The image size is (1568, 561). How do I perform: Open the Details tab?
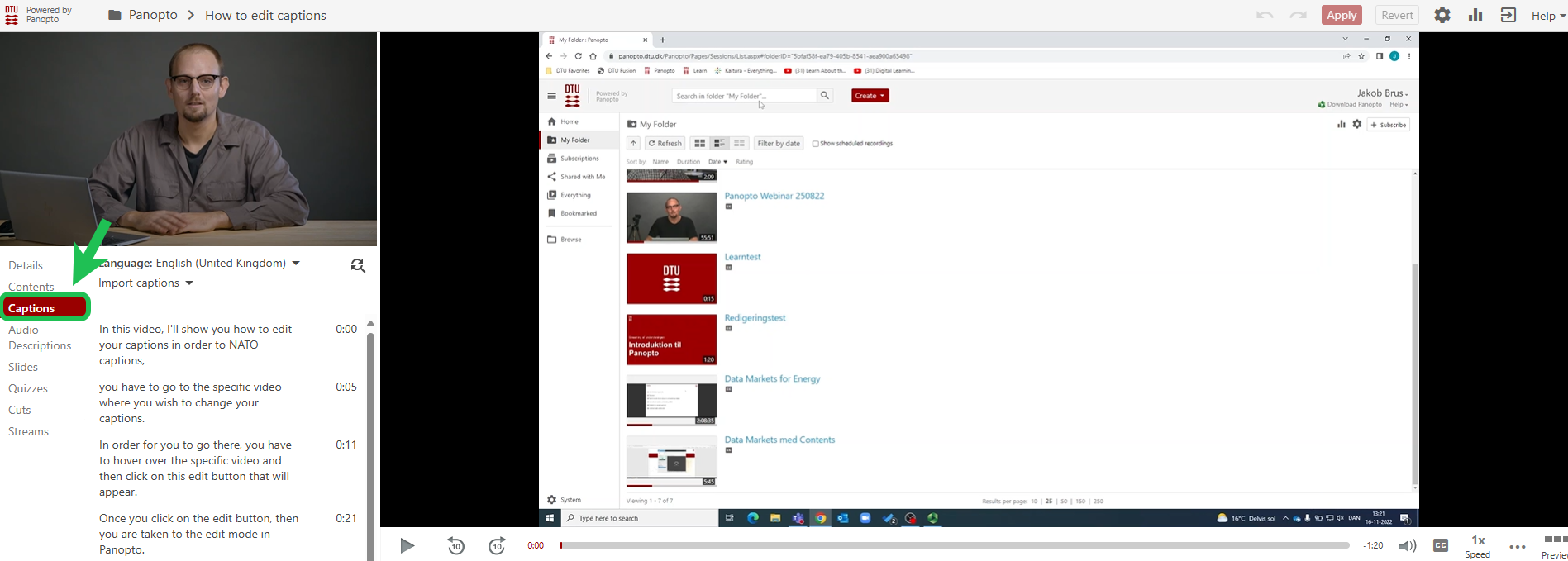pos(26,265)
